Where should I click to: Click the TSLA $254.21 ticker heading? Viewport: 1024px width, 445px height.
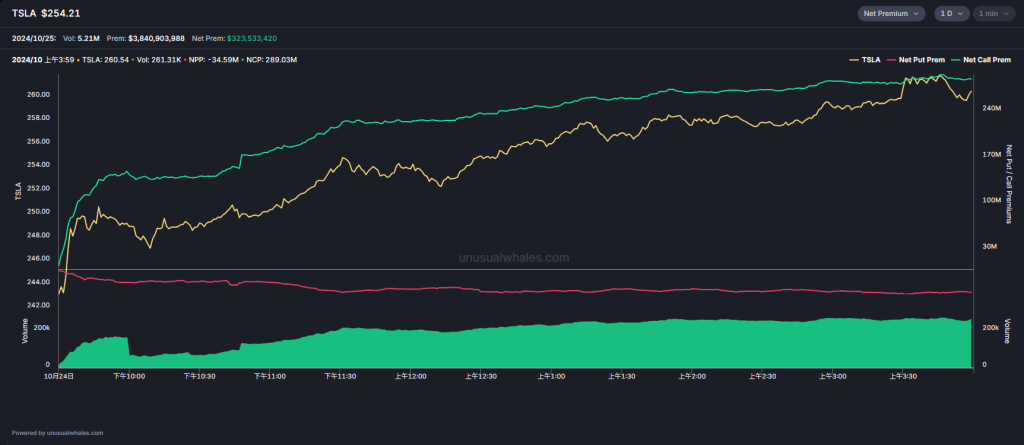coord(46,12)
